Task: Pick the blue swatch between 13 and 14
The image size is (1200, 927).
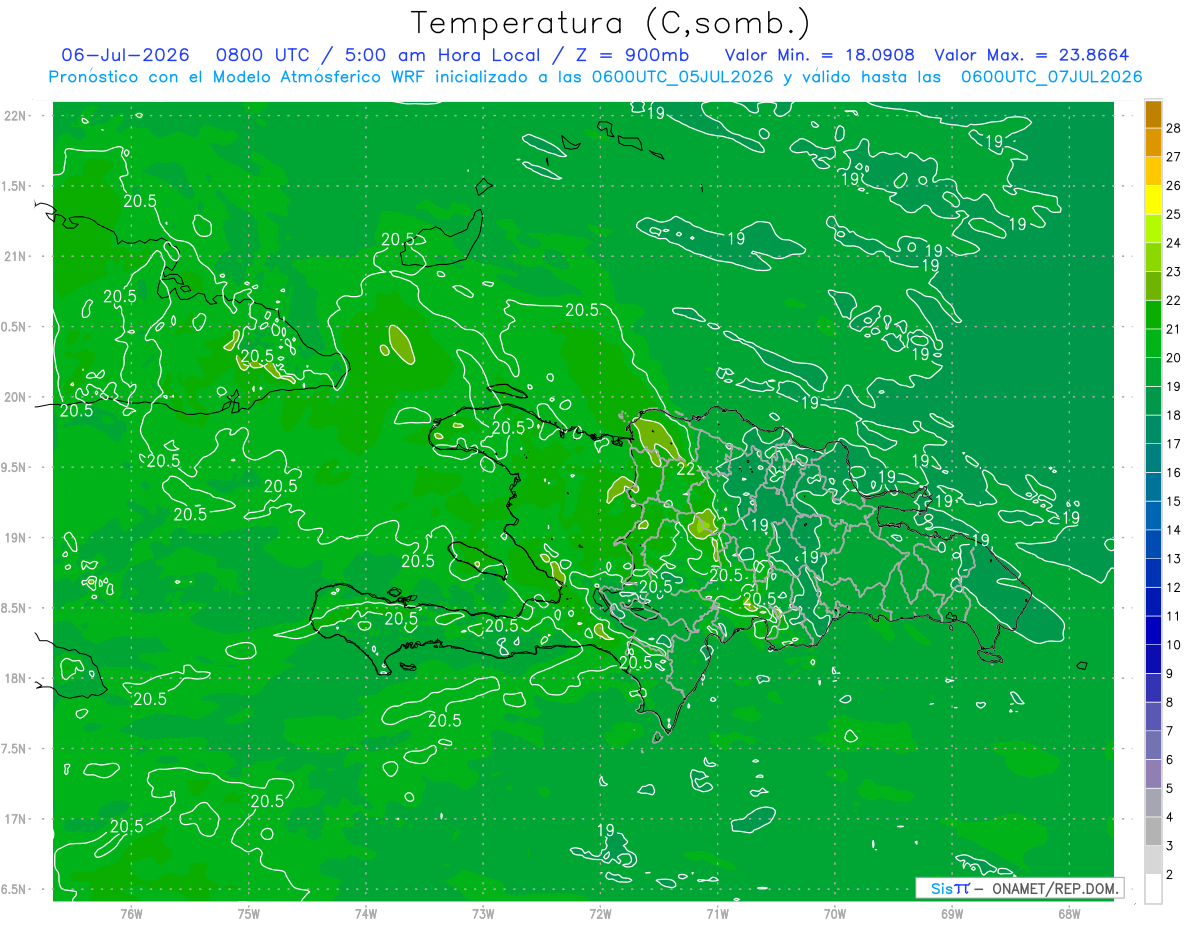Action: point(1153,544)
